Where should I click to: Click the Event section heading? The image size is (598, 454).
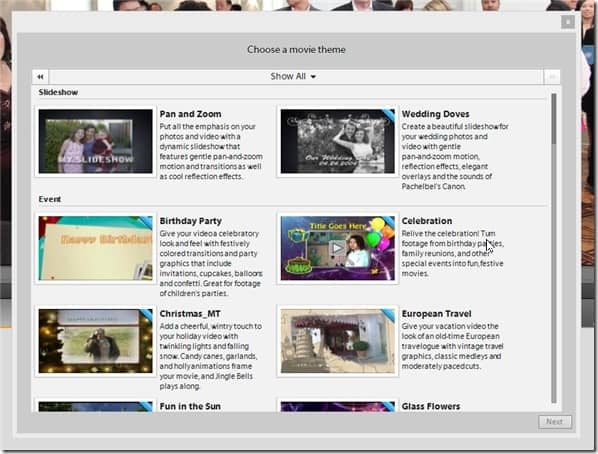pyautogui.click(x=50, y=199)
